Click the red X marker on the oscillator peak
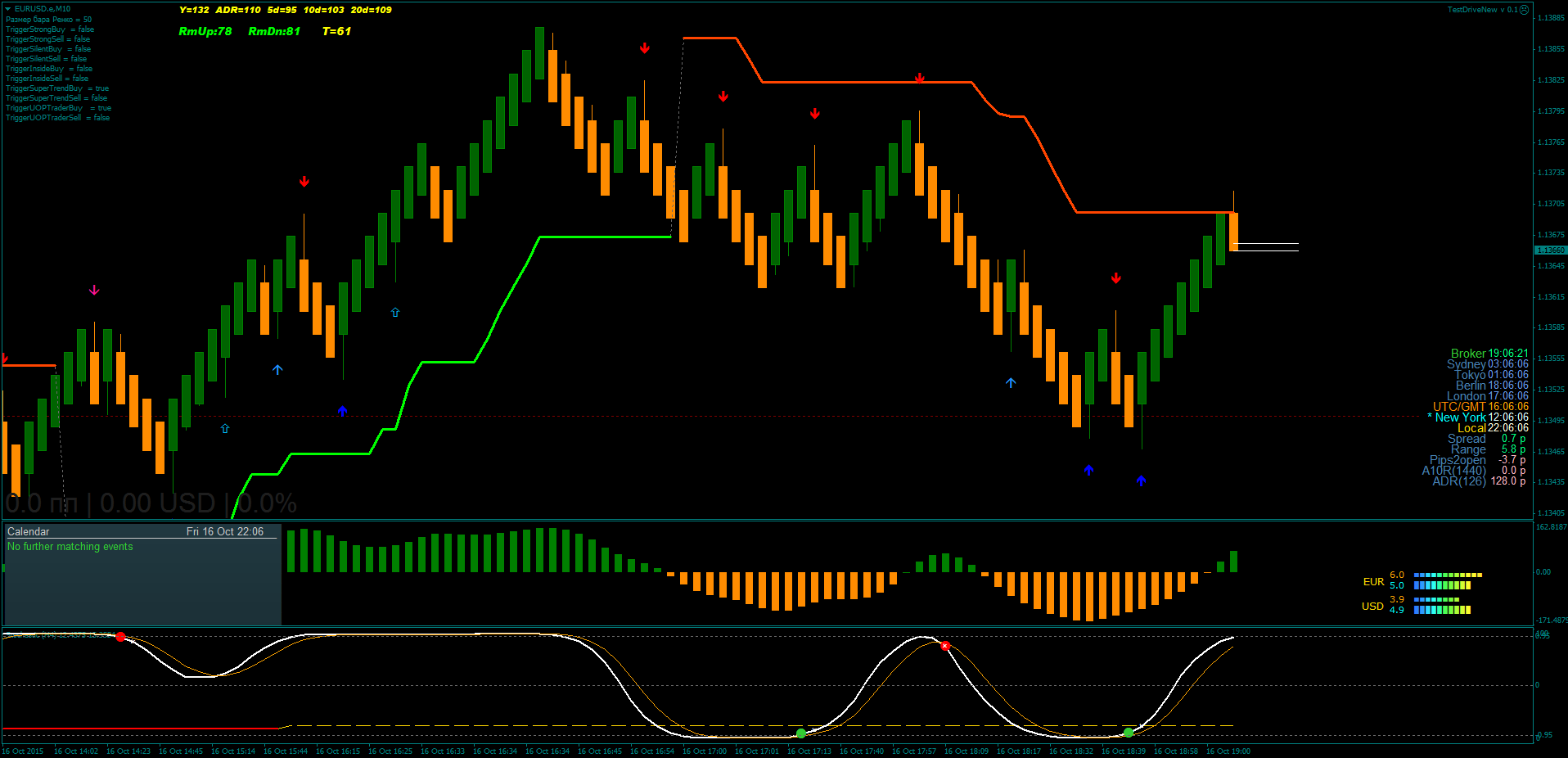Image resolution: width=1568 pixels, height=758 pixels. tap(945, 646)
